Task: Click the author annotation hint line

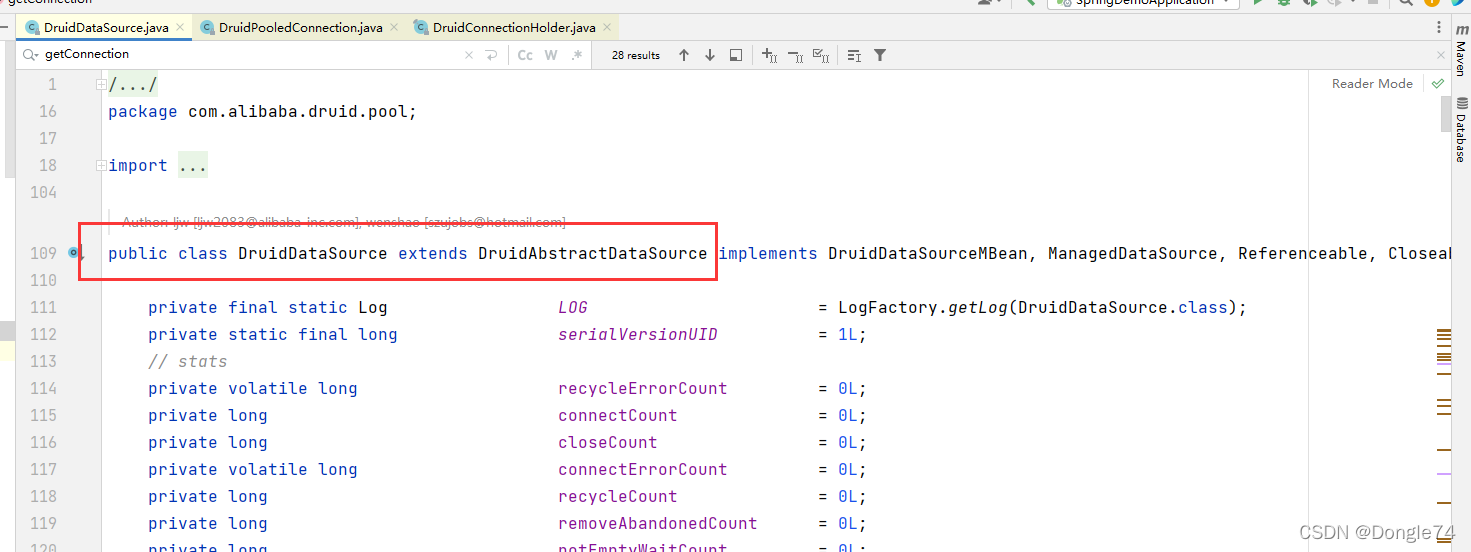Action: (343, 222)
